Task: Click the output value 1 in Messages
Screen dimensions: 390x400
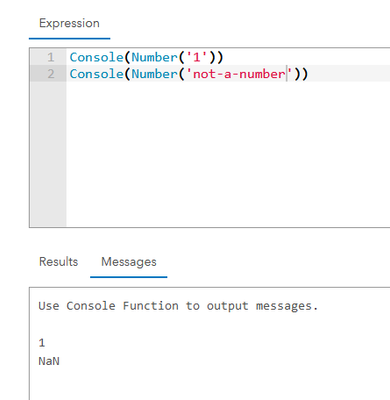Action: [42, 343]
